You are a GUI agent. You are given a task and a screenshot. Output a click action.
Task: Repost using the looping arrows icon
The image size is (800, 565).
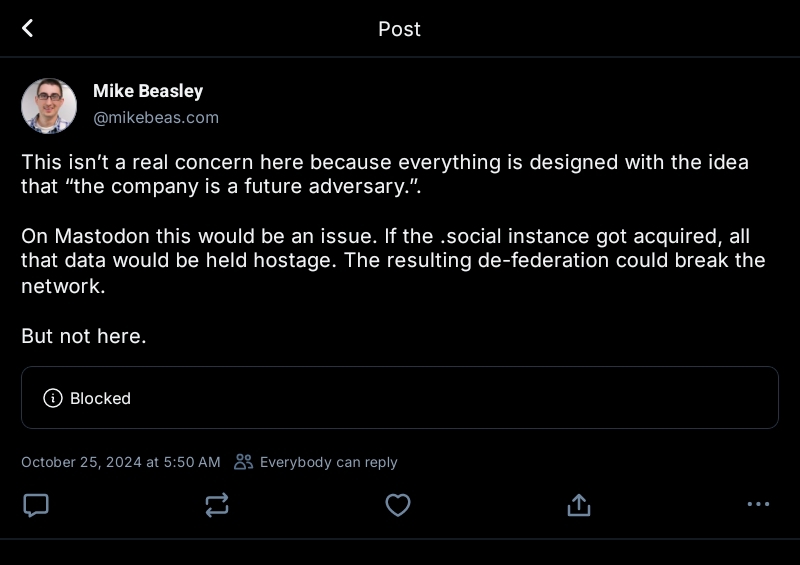(x=217, y=505)
